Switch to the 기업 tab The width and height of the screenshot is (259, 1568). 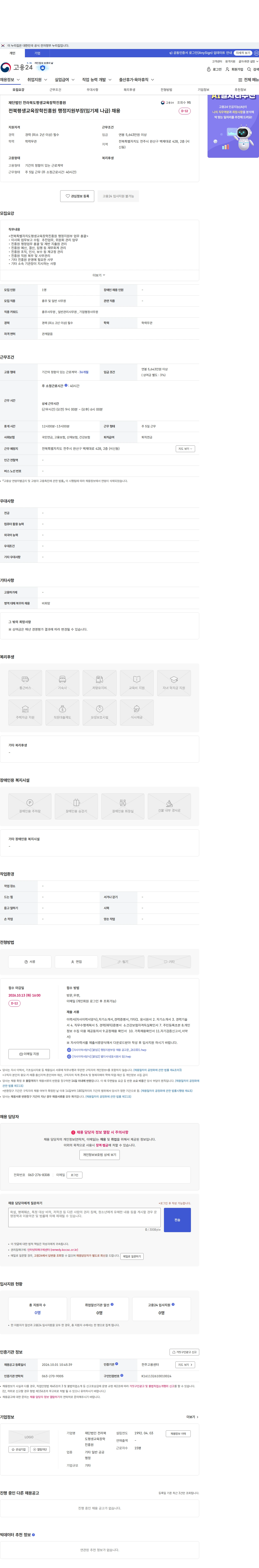point(37,53)
